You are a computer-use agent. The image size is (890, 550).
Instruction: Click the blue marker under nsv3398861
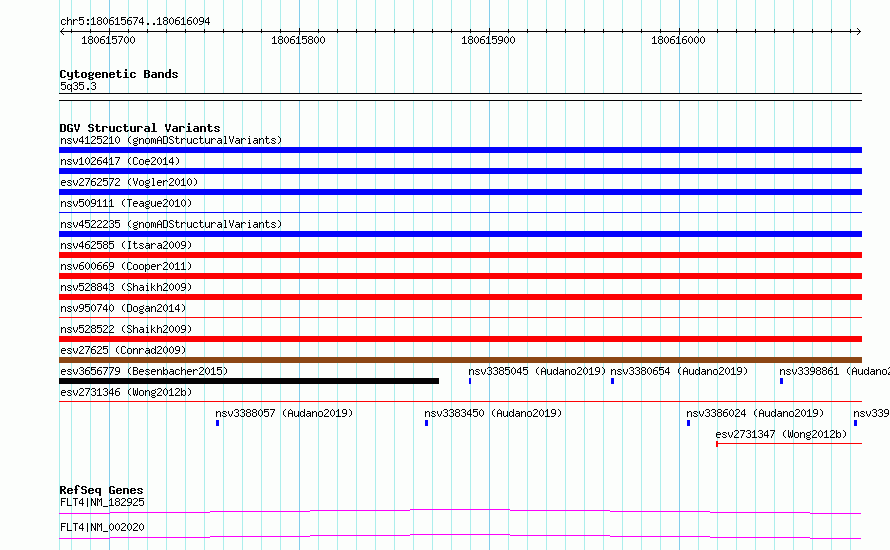(x=782, y=381)
